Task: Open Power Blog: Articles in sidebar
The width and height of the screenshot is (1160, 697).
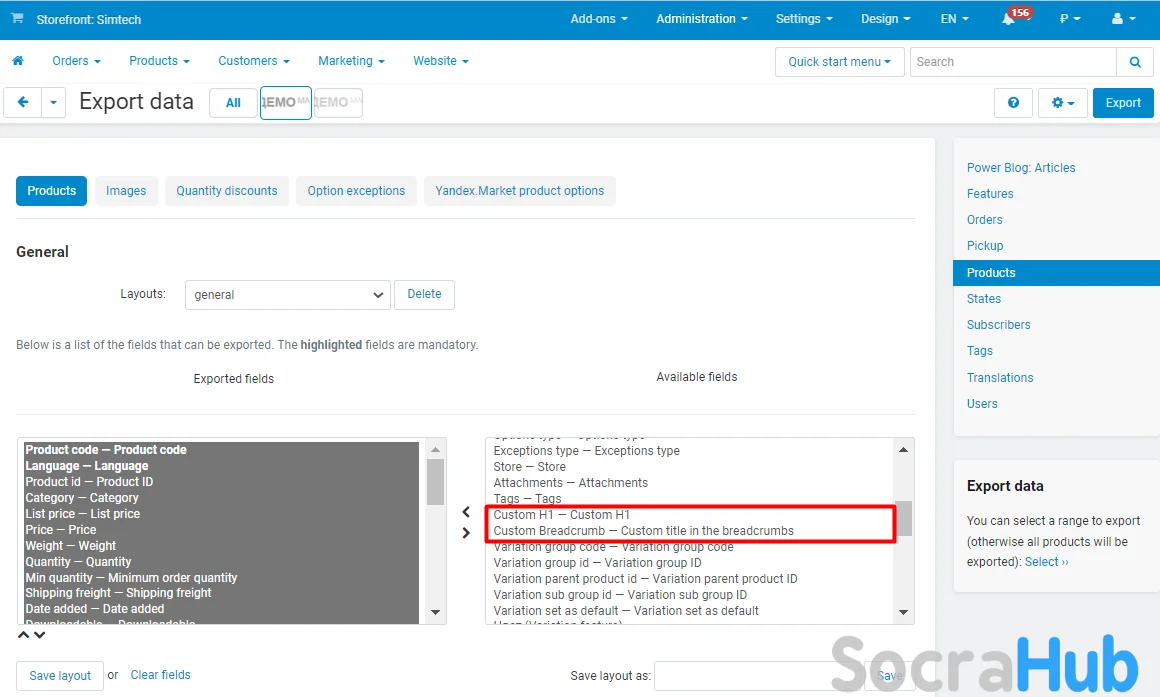Action: pyautogui.click(x=1021, y=168)
